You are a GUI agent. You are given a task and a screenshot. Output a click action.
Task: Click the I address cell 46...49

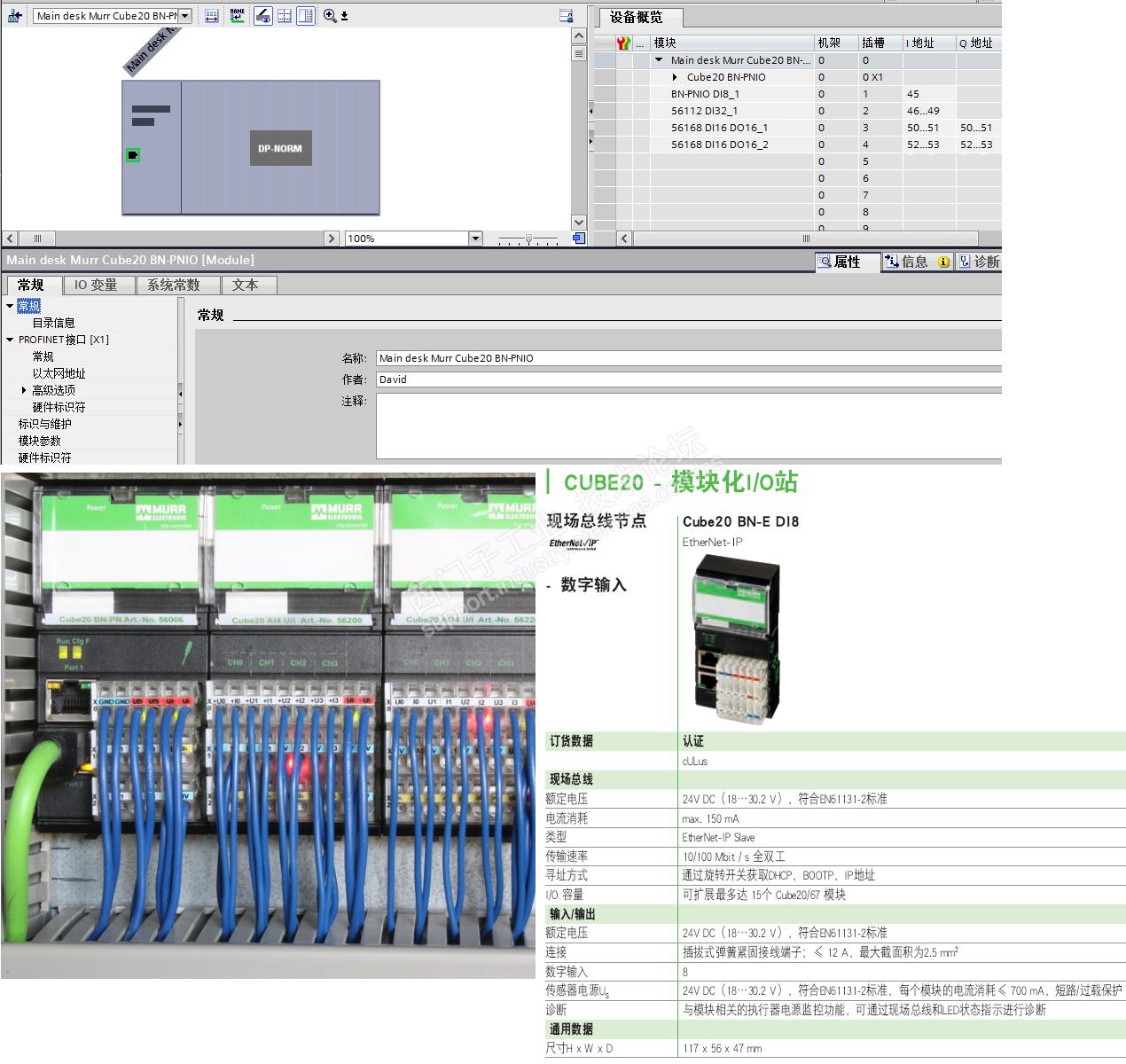(x=929, y=111)
